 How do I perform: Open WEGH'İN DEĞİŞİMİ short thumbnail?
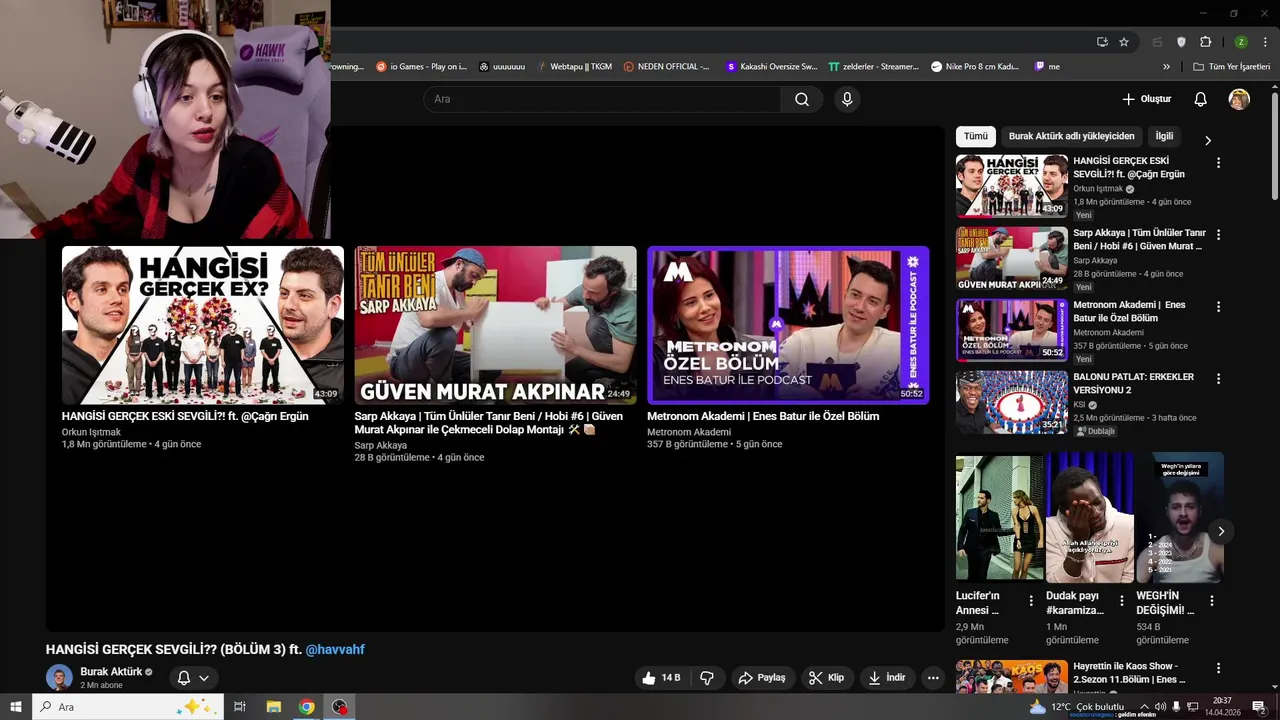pyautogui.click(x=1180, y=518)
